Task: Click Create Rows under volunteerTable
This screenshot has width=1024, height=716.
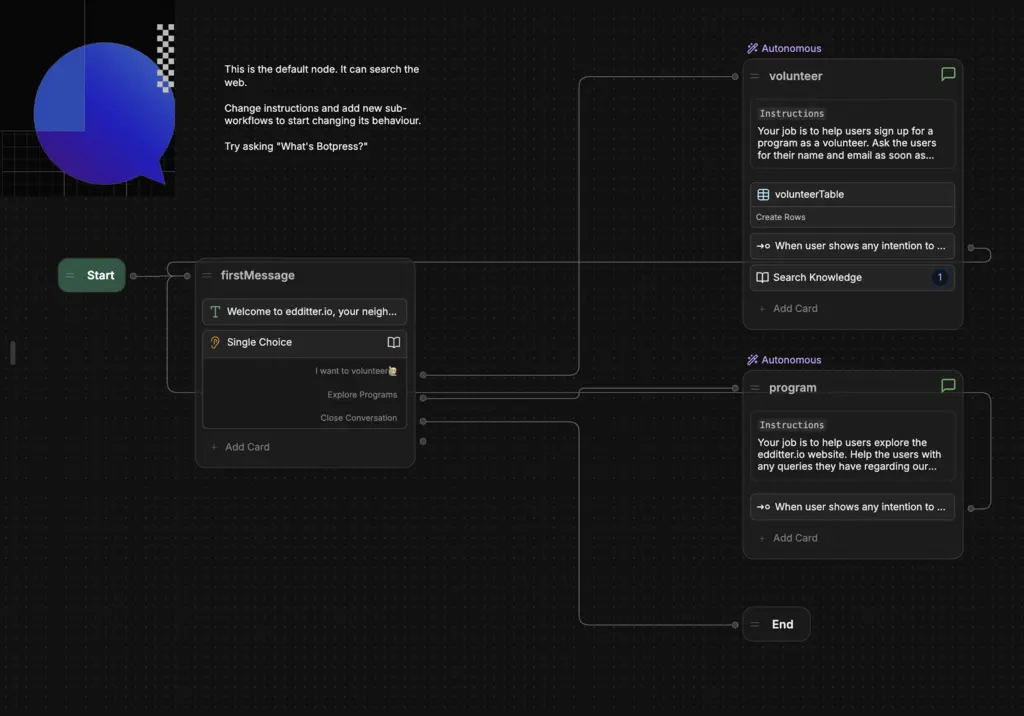Action: tap(780, 217)
